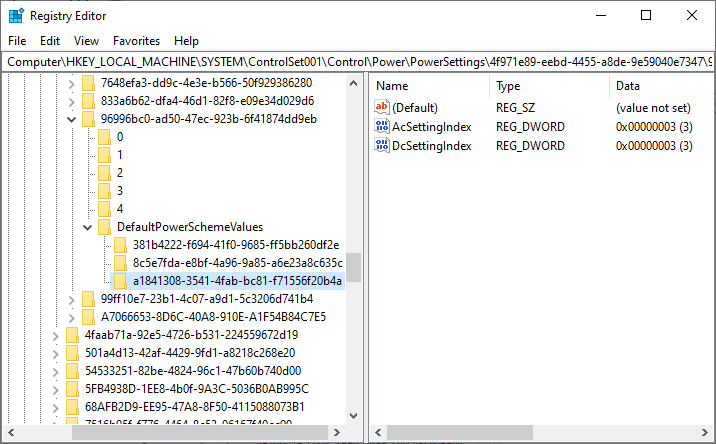
Task: Click the folder icon of 381b4222-f694-41f0-9685-ff5bb260df2e
Action: 121,245
